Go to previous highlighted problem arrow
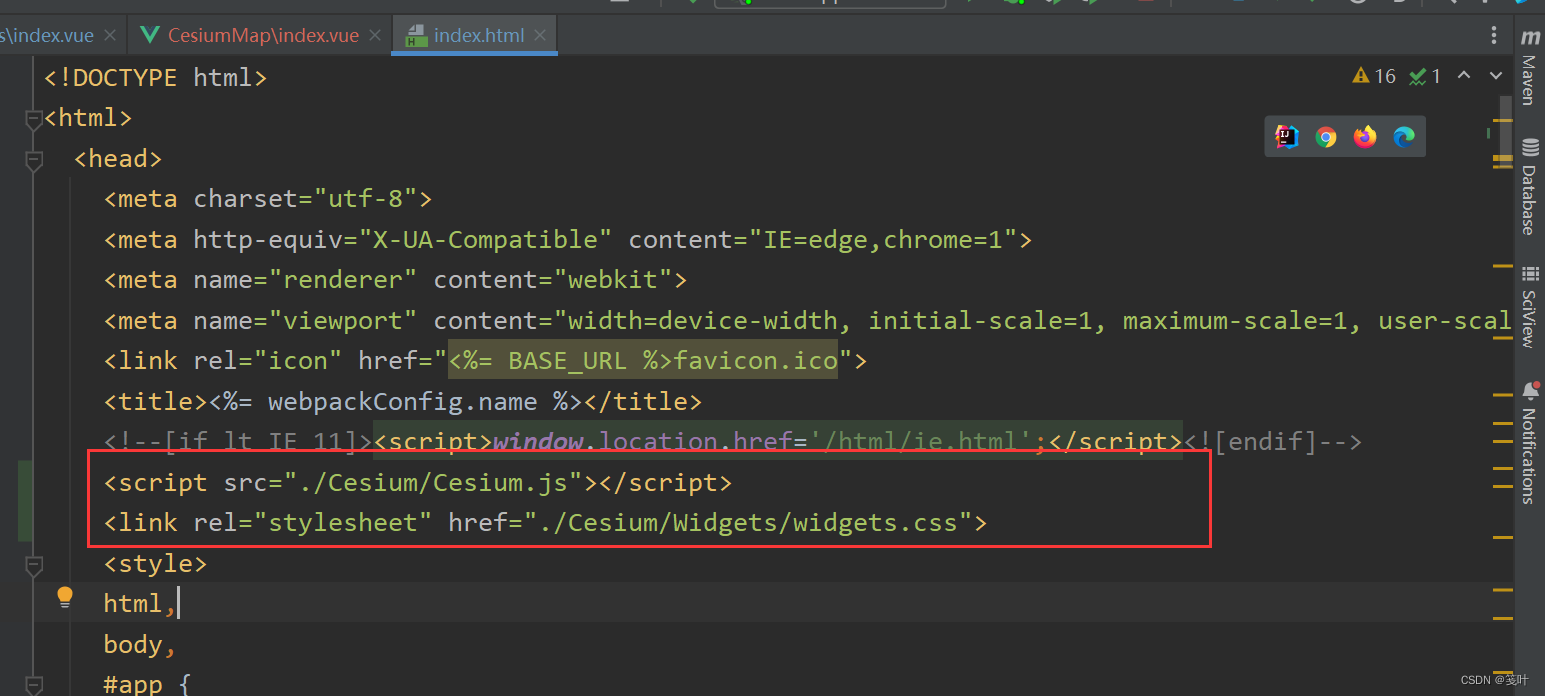The height and width of the screenshot is (696, 1545). point(1464,76)
